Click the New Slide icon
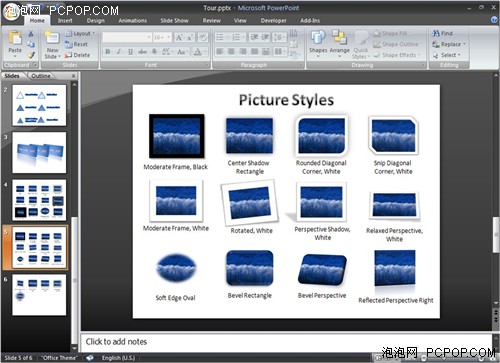 [x=52, y=38]
